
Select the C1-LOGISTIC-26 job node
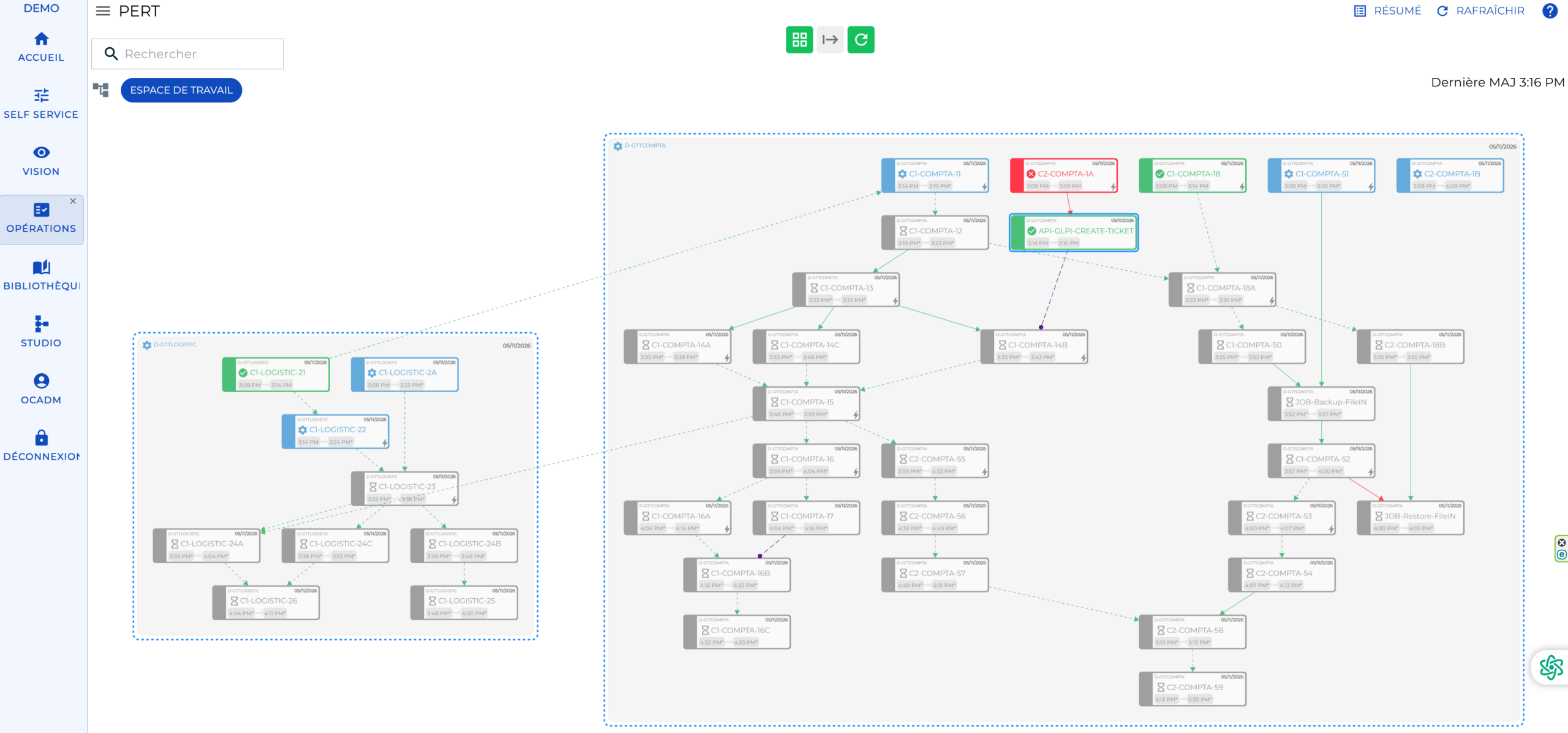266,602
